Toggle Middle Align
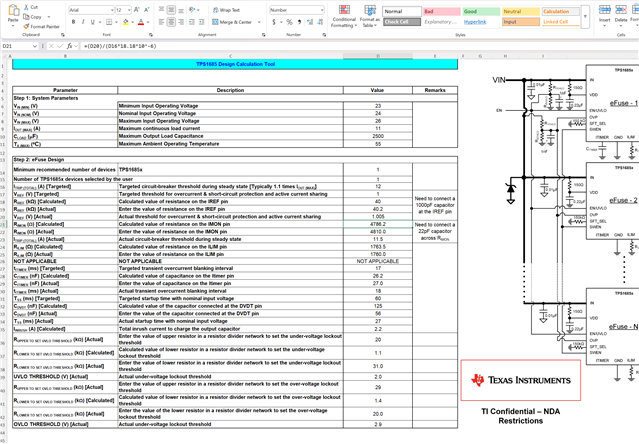 click(x=171, y=9)
